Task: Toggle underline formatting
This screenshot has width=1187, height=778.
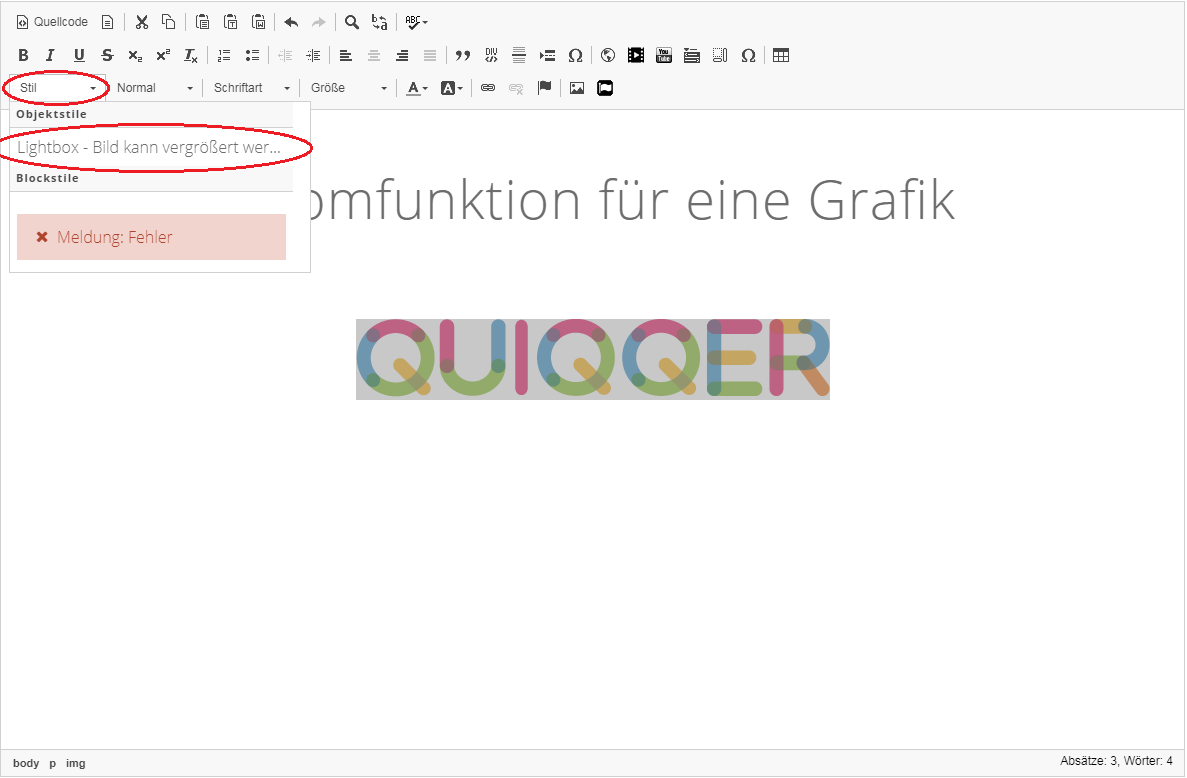Action: click(79, 55)
